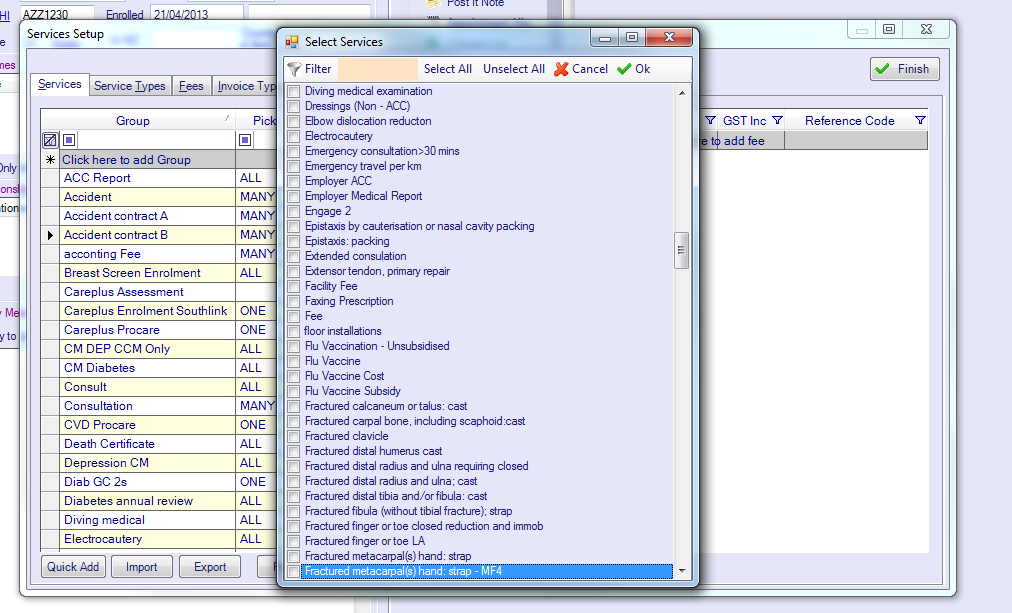1012x613 pixels.
Task: Select the Fractured clavicle checkbox
Action: [294, 436]
